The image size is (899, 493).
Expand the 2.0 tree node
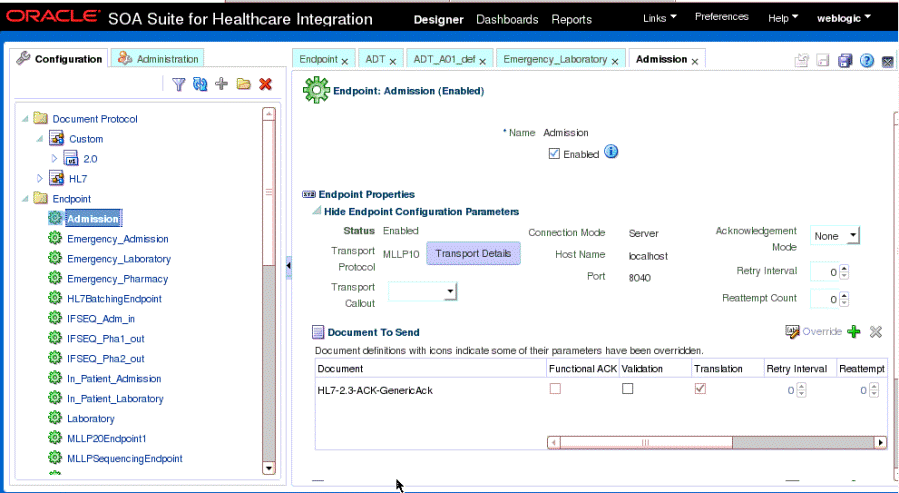coord(54,158)
